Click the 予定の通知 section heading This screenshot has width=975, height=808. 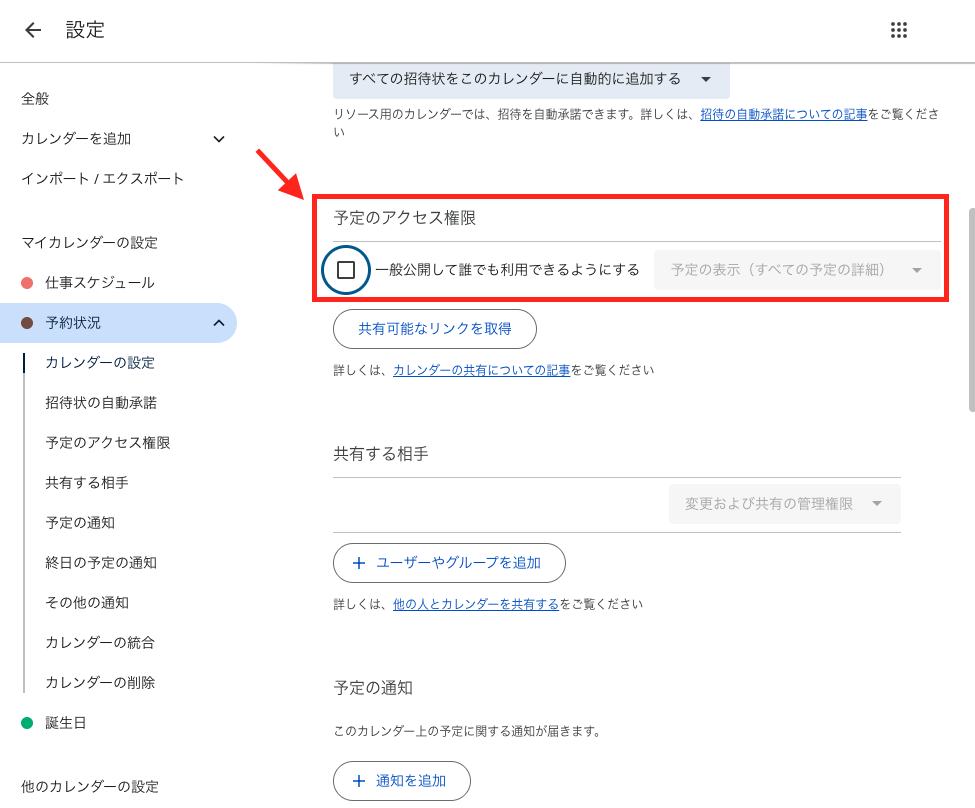coord(373,688)
